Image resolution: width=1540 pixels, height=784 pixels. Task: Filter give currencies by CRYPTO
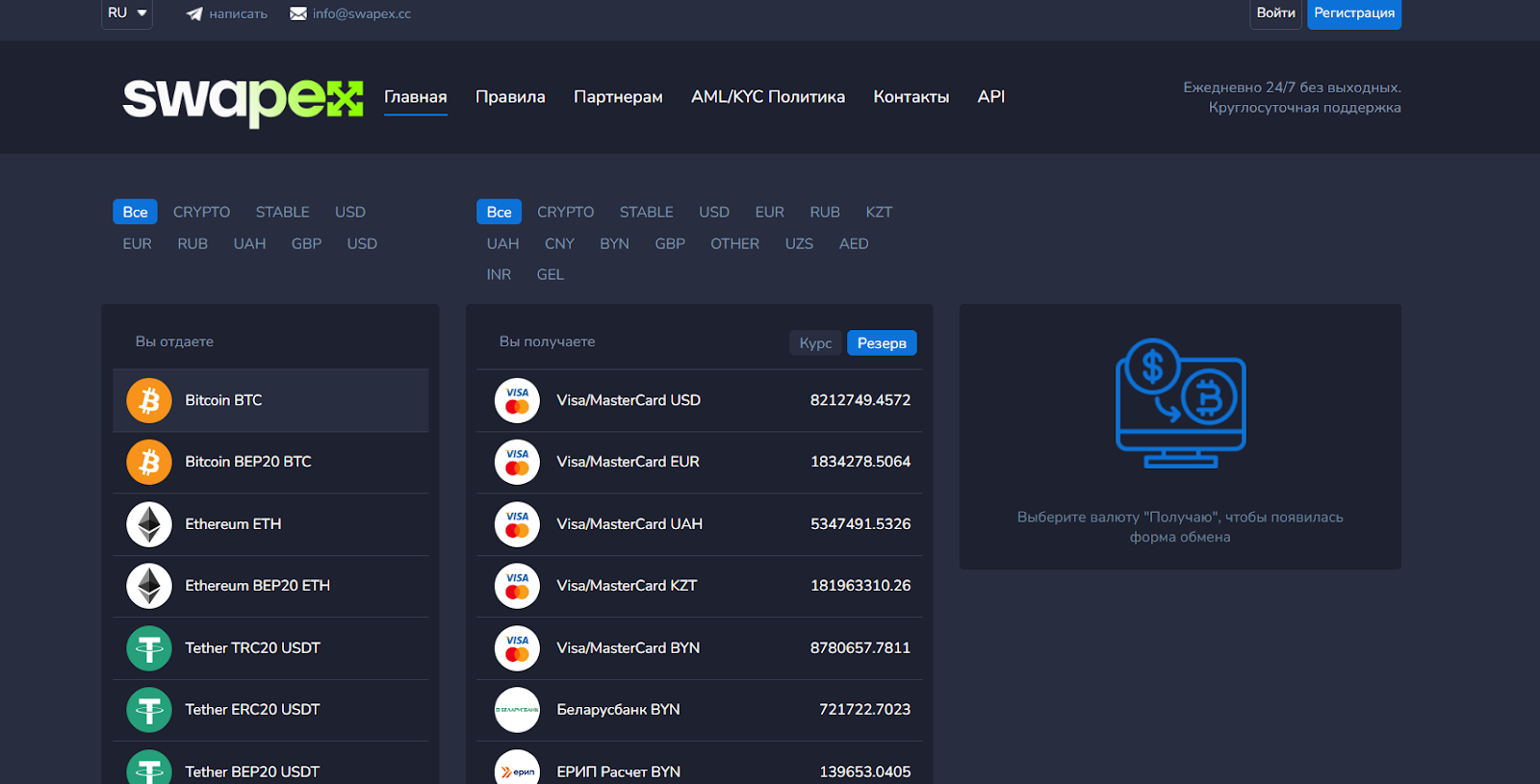click(201, 212)
